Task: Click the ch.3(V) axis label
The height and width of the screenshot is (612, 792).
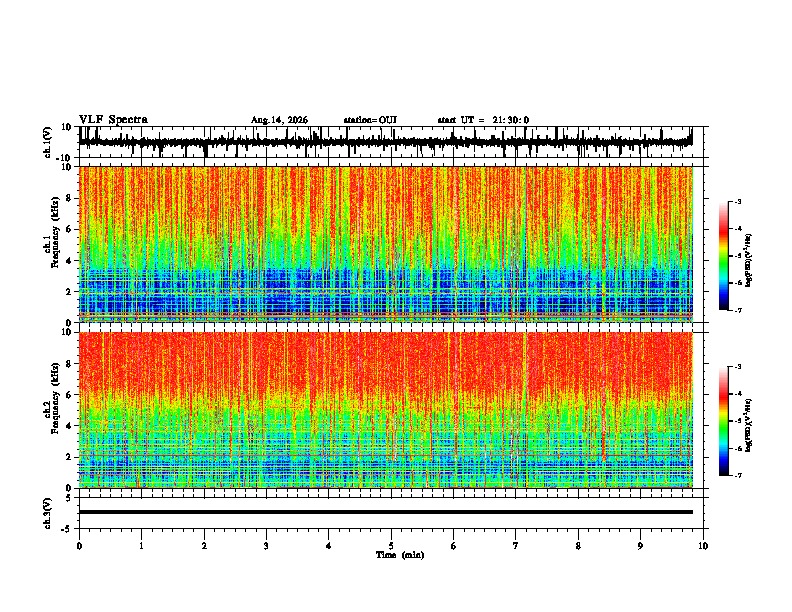Action: tap(48, 514)
